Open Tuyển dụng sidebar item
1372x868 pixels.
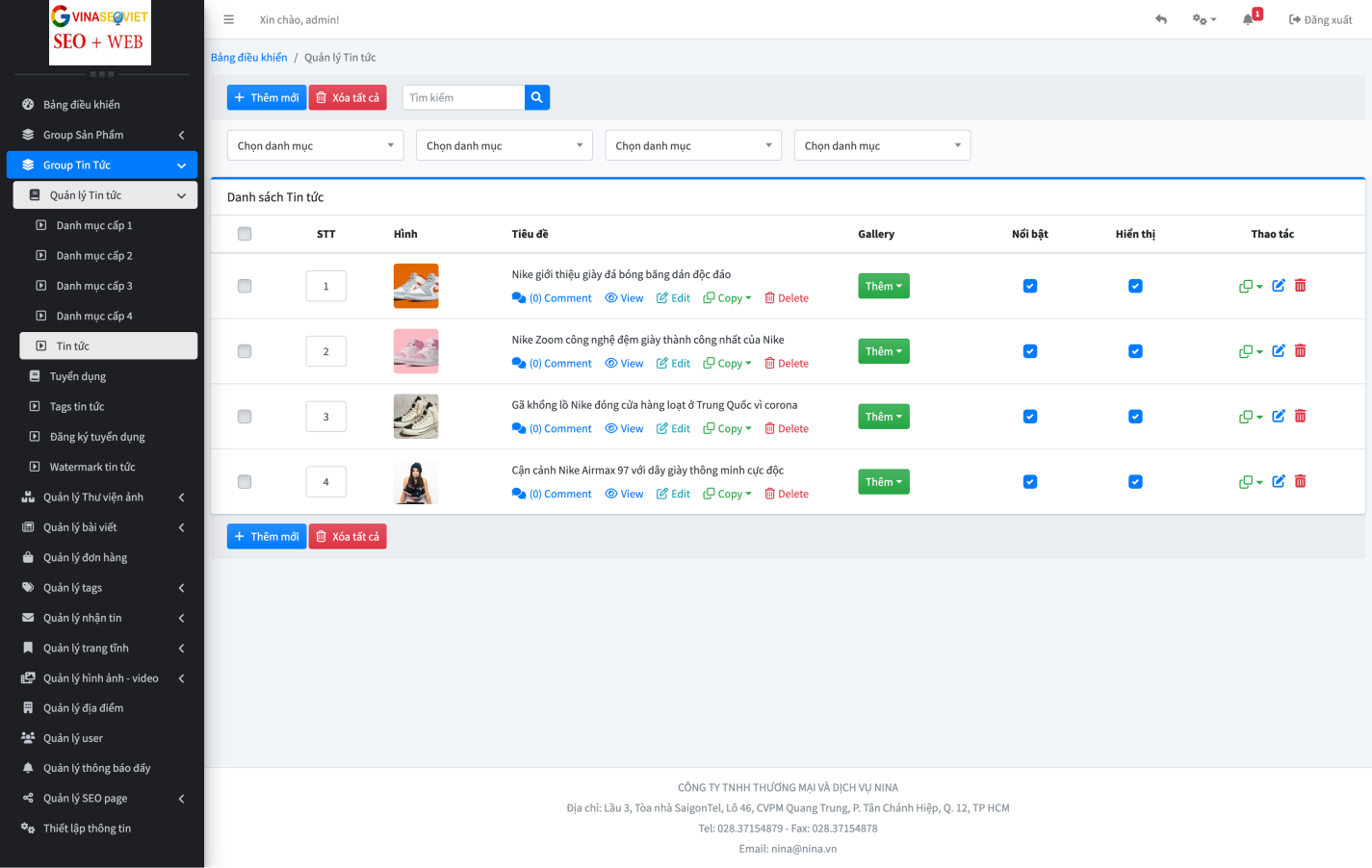[x=105, y=376]
